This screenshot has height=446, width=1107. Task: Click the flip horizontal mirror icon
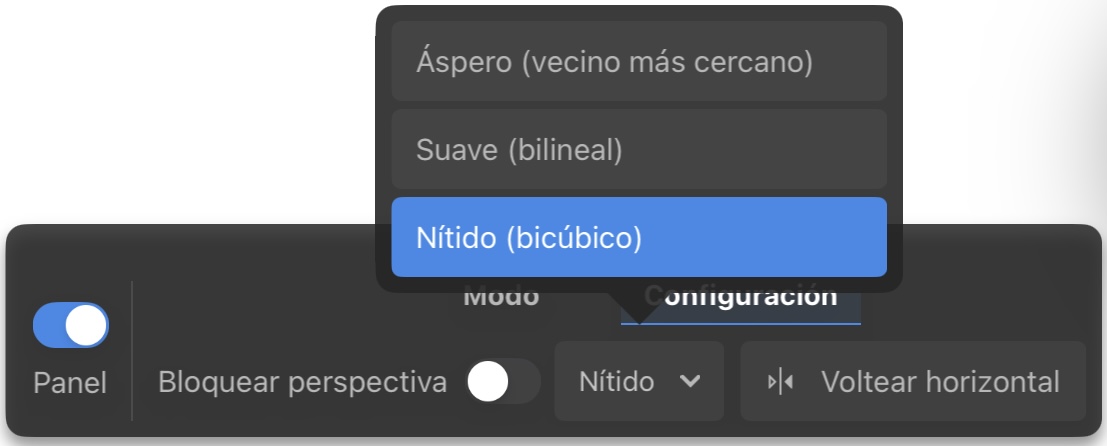pyautogui.click(x=780, y=382)
